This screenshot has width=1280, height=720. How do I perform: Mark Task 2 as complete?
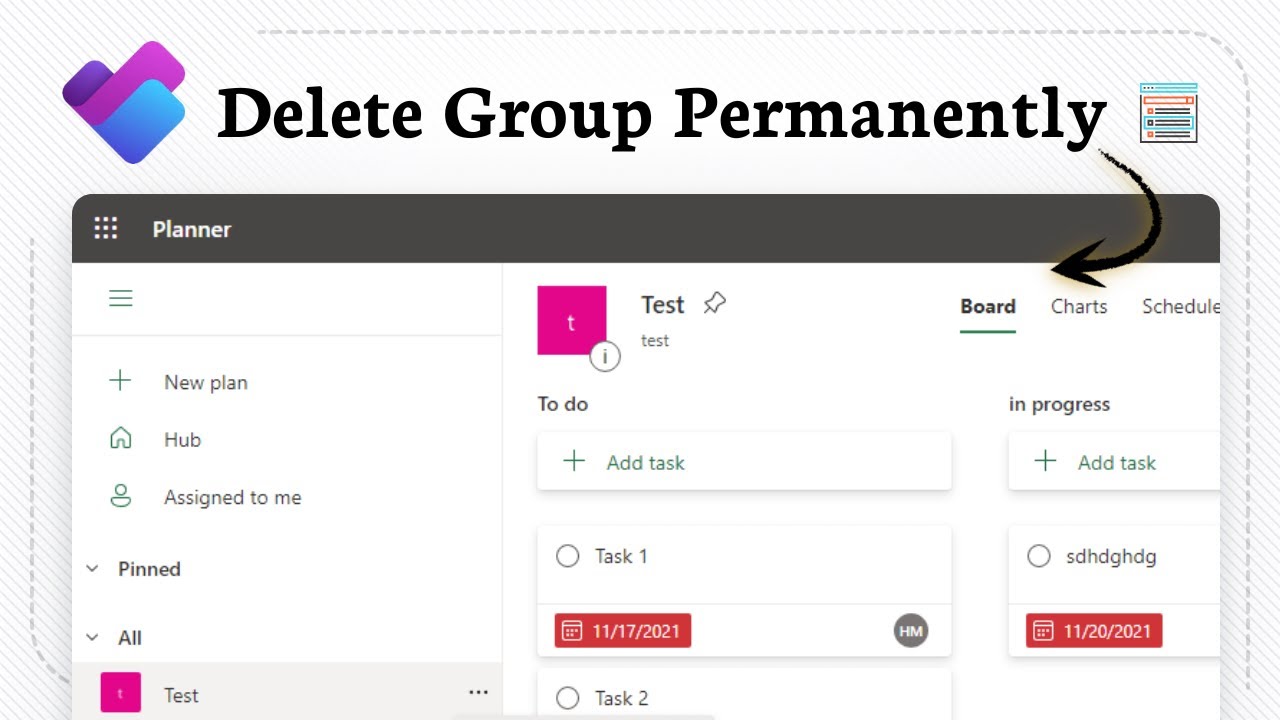(x=568, y=698)
